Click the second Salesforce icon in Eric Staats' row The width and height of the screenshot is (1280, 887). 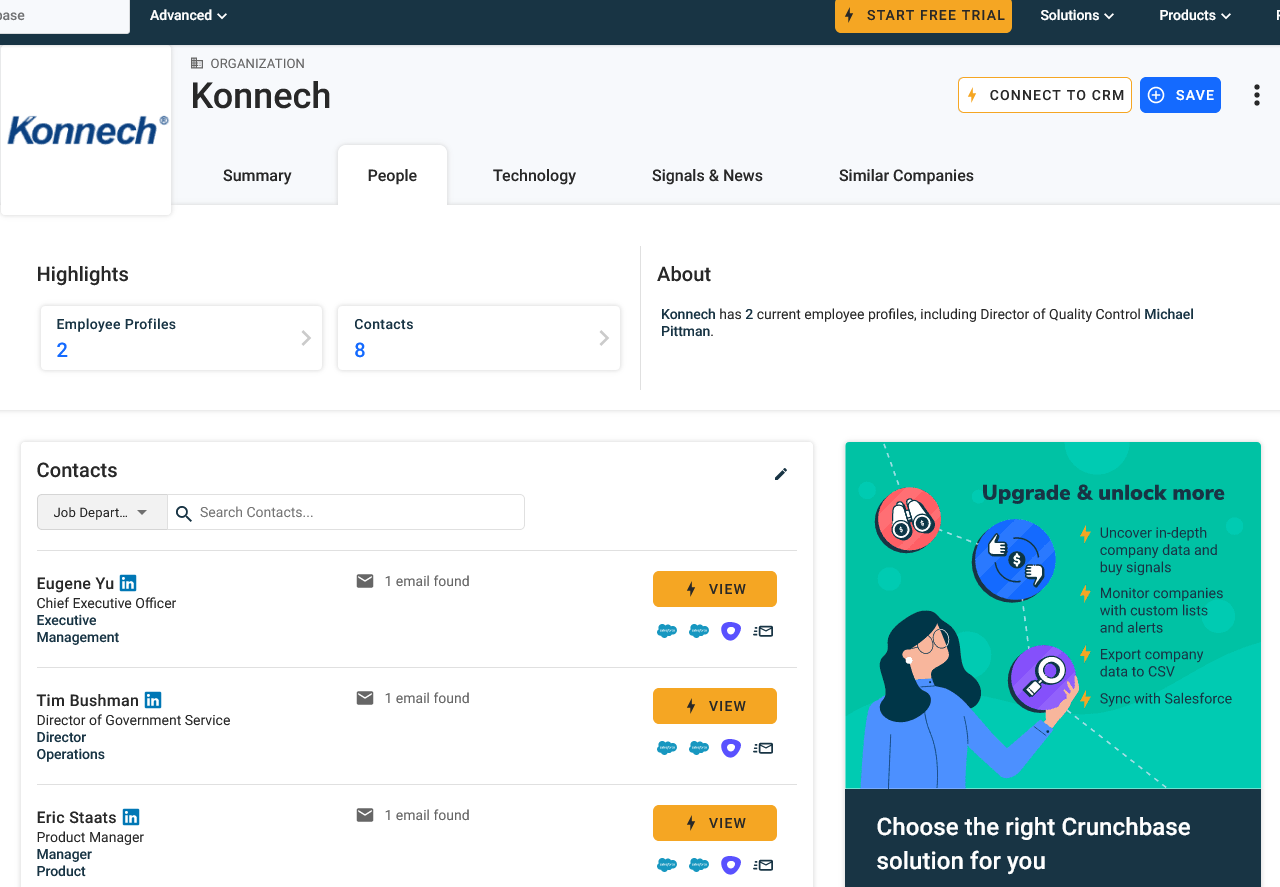coord(699,865)
